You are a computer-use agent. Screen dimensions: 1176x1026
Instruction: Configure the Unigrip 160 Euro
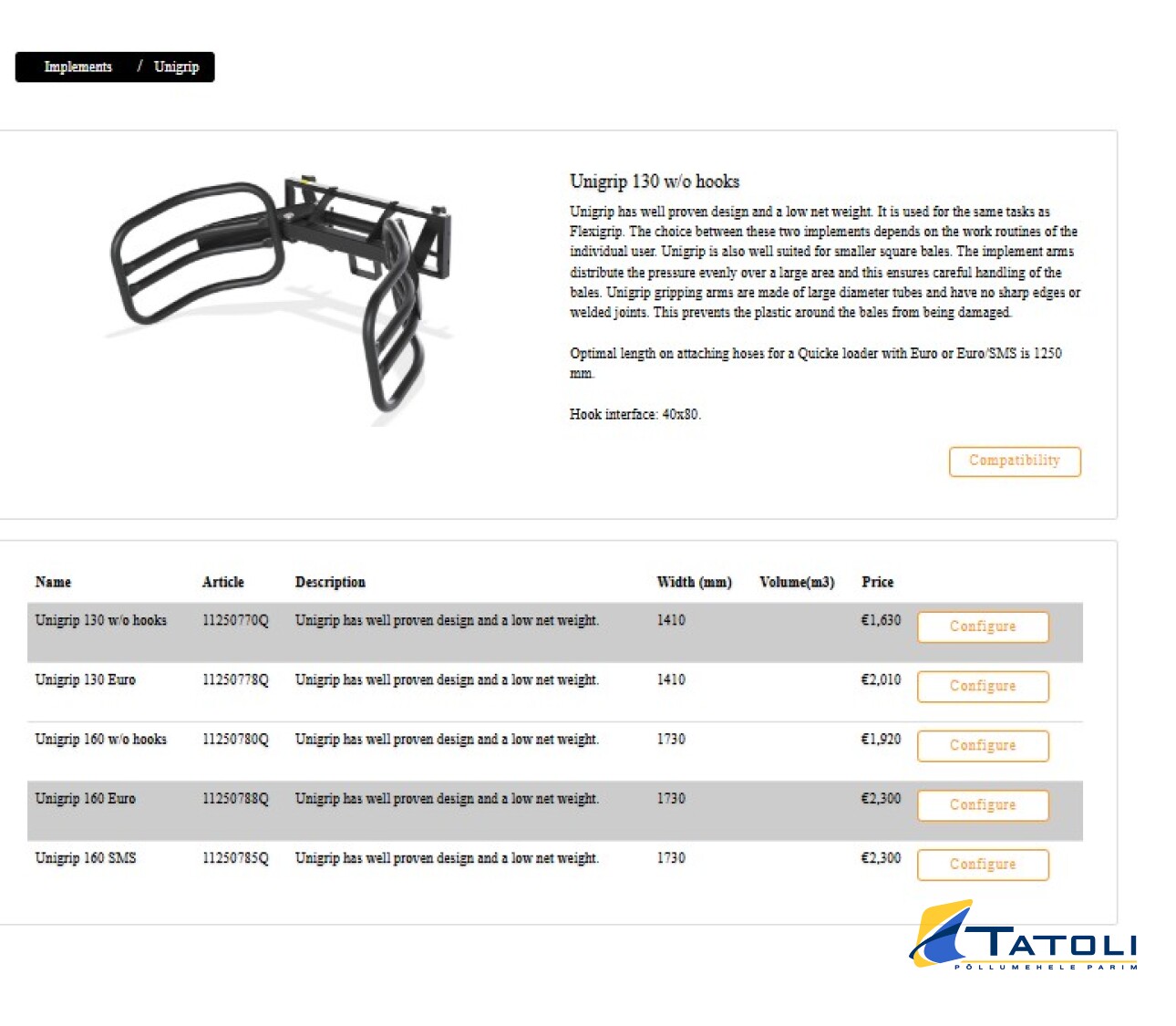(983, 804)
